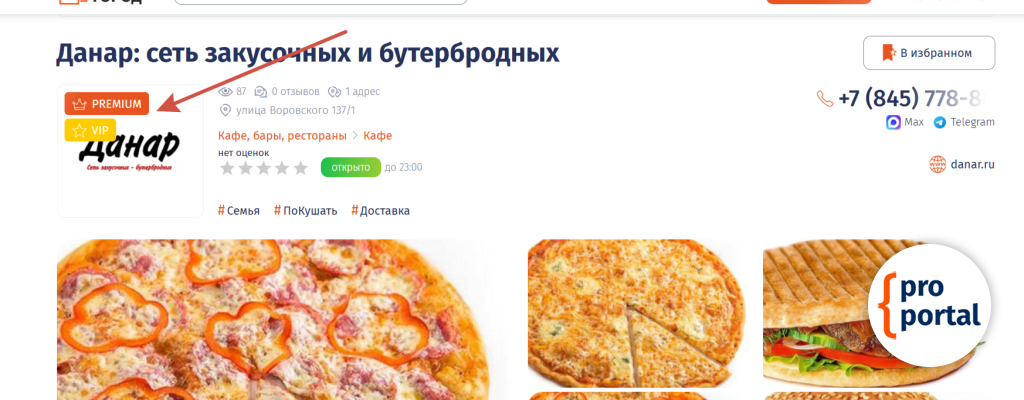Click the PREMIUM crown badge

point(106,104)
